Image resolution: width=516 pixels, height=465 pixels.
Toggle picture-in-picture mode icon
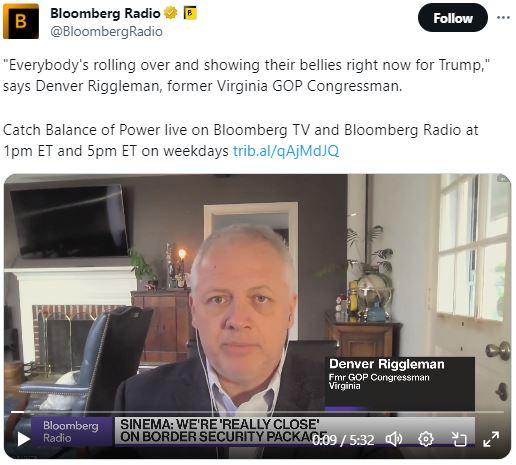[x=459, y=439]
